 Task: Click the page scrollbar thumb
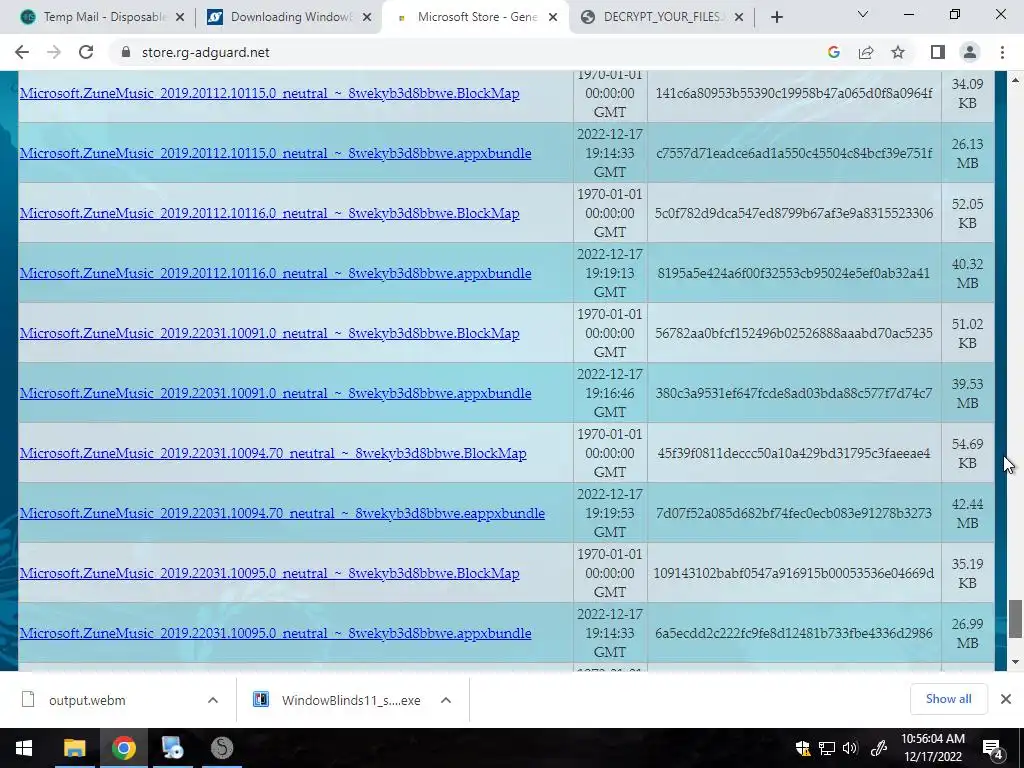pos(1015,618)
